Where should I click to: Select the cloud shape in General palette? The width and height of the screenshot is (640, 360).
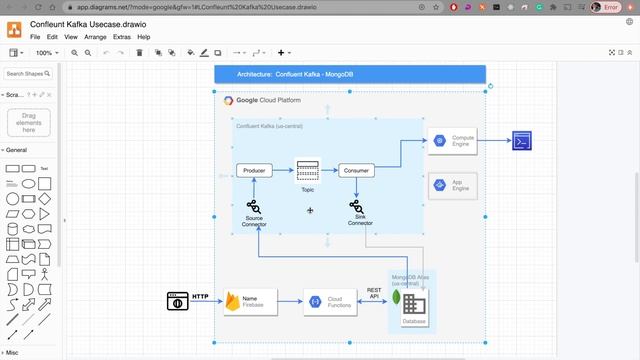click(x=29, y=229)
